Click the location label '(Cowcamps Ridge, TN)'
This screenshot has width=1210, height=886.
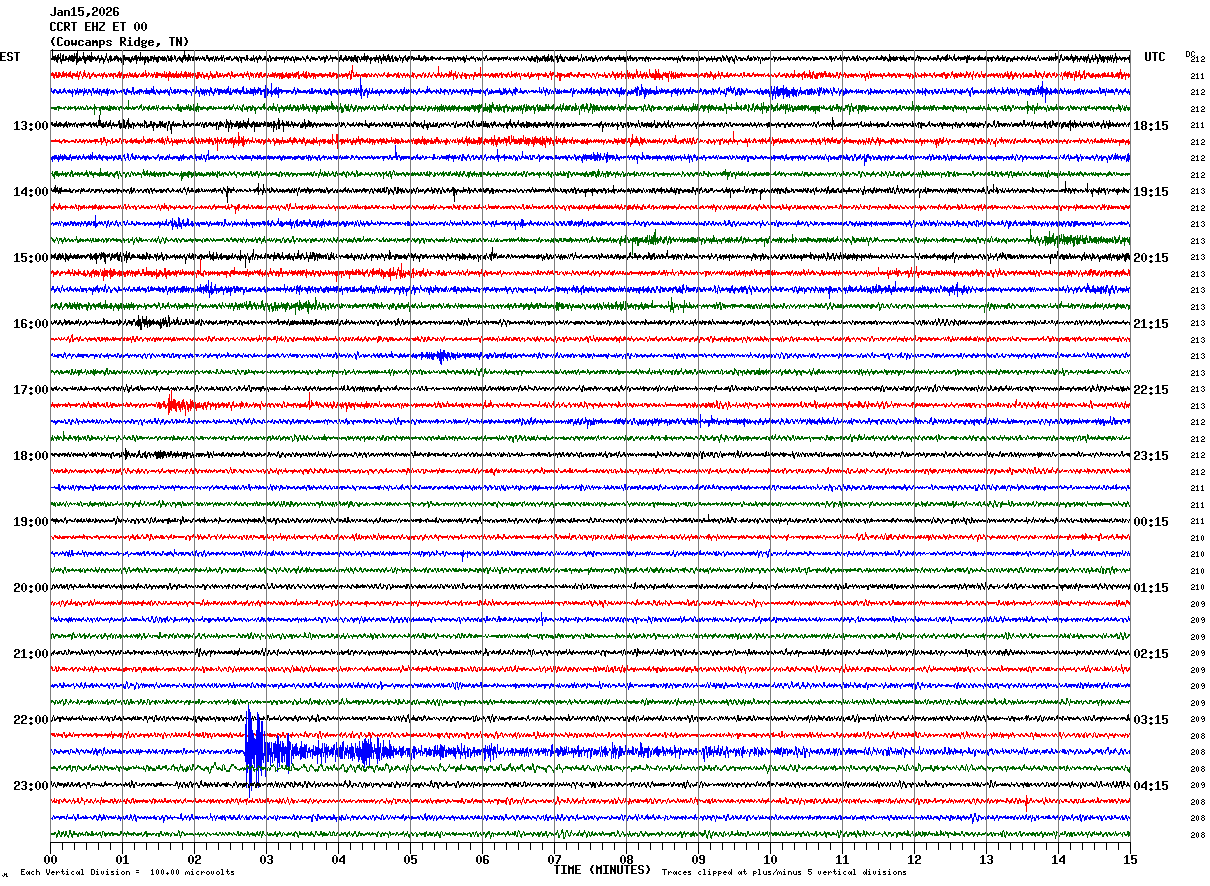coord(119,42)
